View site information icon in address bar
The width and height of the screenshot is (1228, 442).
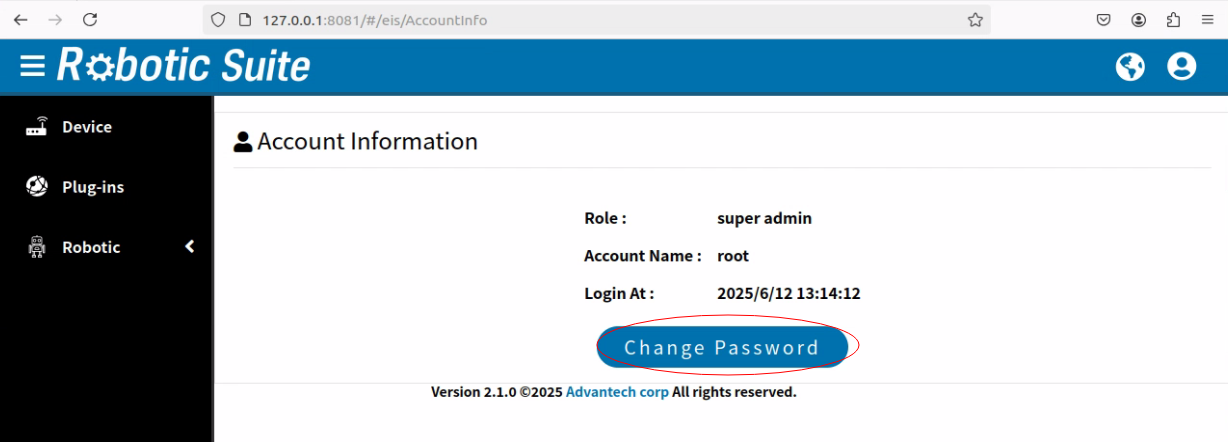243,20
